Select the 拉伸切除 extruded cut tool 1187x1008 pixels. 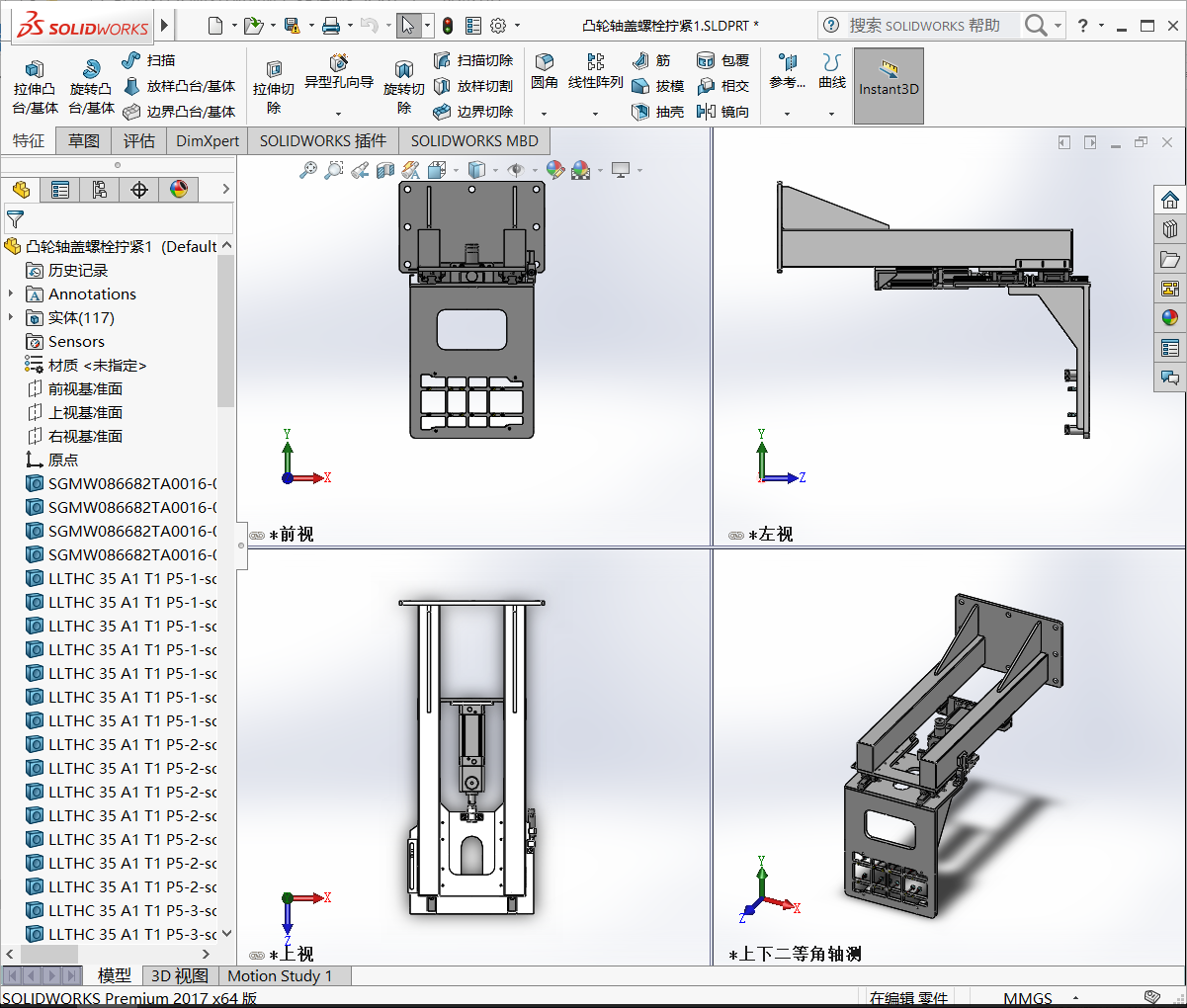pyautogui.click(x=274, y=87)
